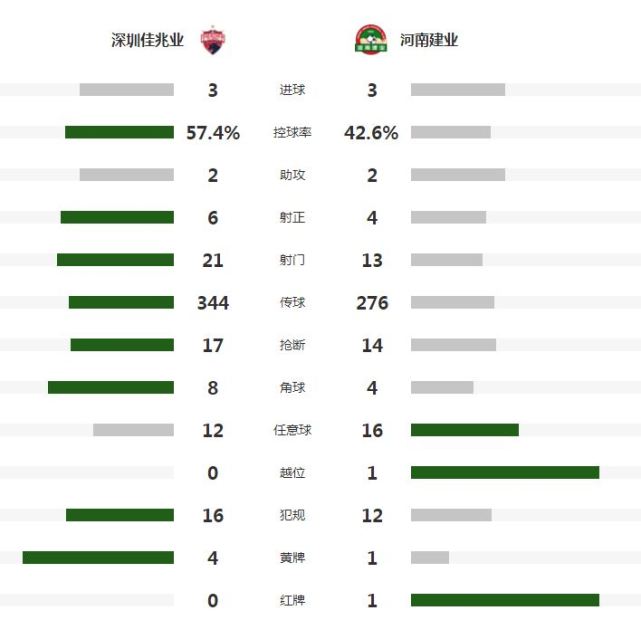Click the Shenzhen Kaisa team crest
641x620 pixels.
point(213,40)
